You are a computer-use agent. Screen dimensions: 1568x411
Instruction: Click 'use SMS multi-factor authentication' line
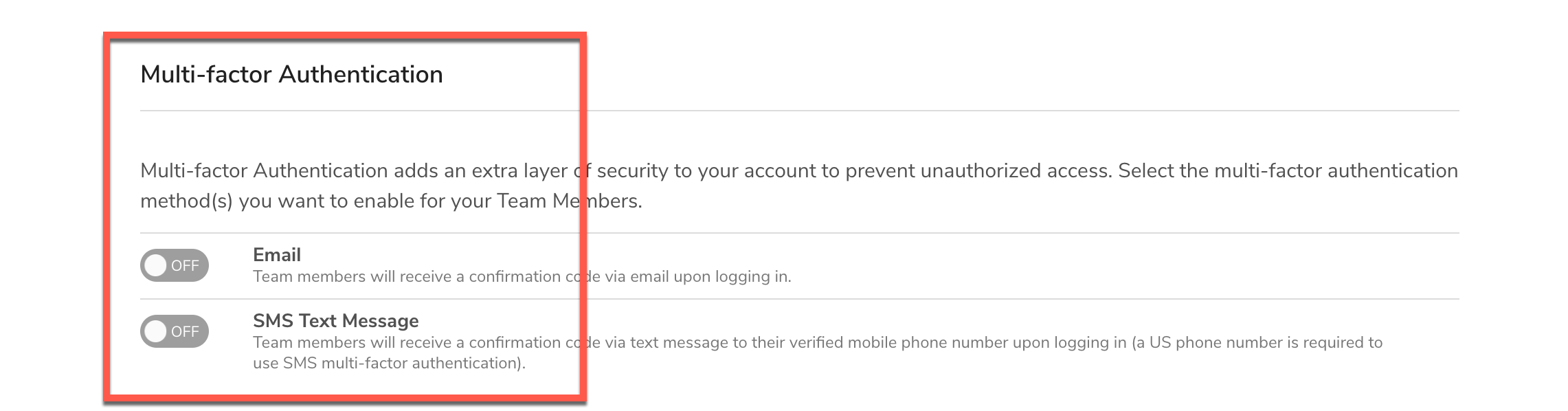(x=389, y=364)
